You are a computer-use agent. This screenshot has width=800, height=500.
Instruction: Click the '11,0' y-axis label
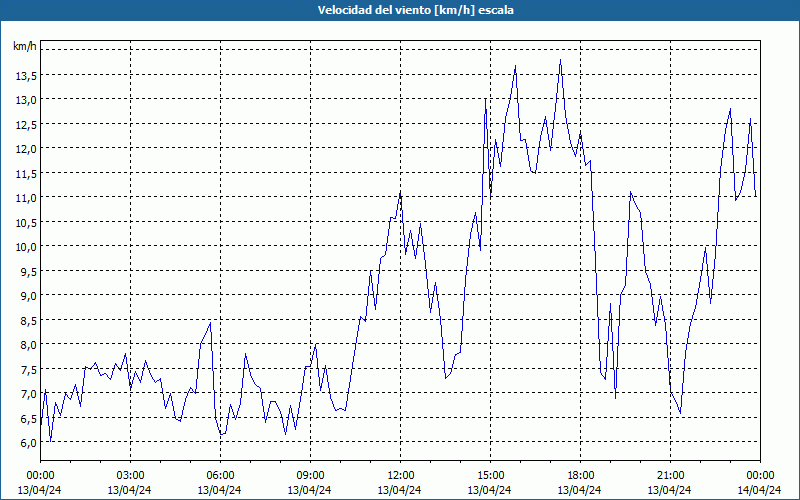tap(26, 198)
